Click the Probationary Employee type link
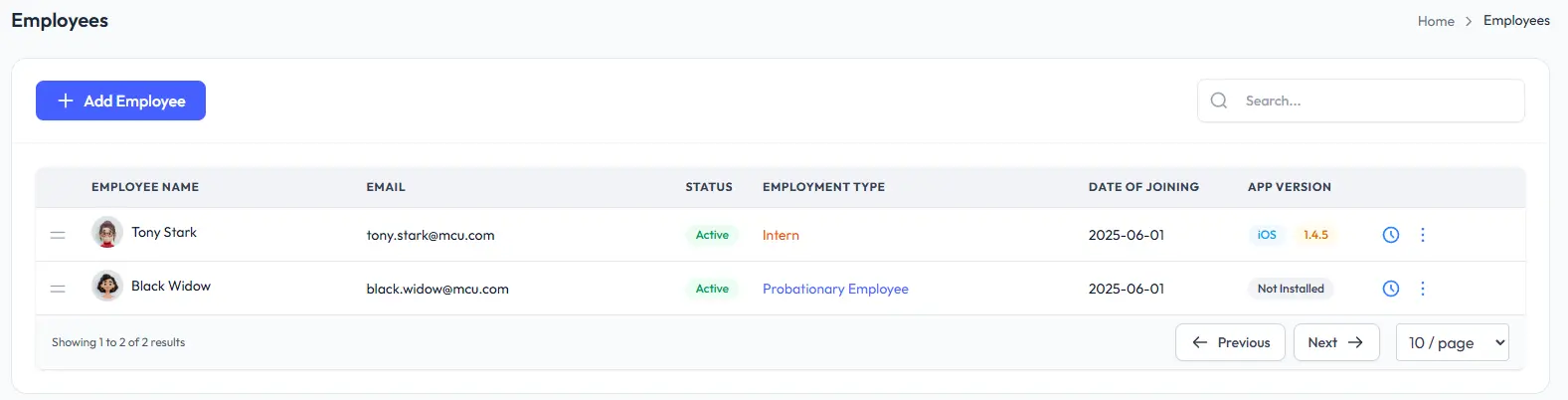This screenshot has height=400, width=1568. tap(835, 289)
